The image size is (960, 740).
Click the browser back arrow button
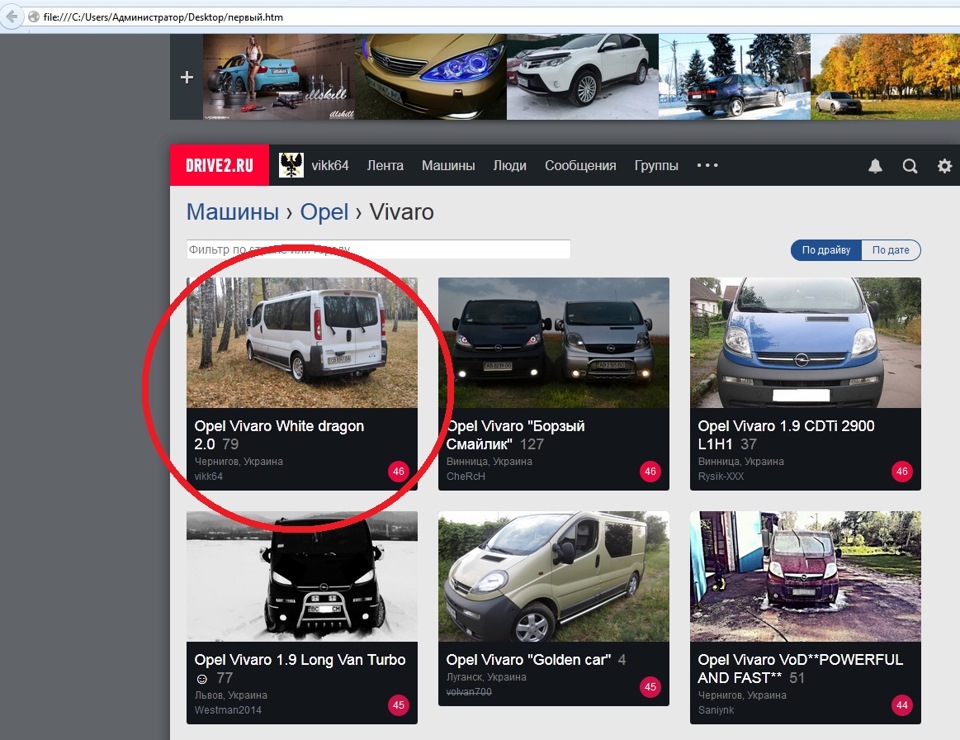tap(10, 17)
